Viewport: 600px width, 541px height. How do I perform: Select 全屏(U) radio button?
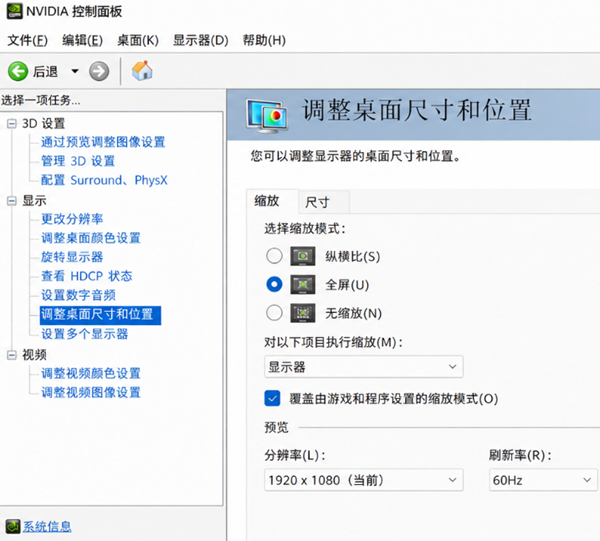tap(274, 284)
